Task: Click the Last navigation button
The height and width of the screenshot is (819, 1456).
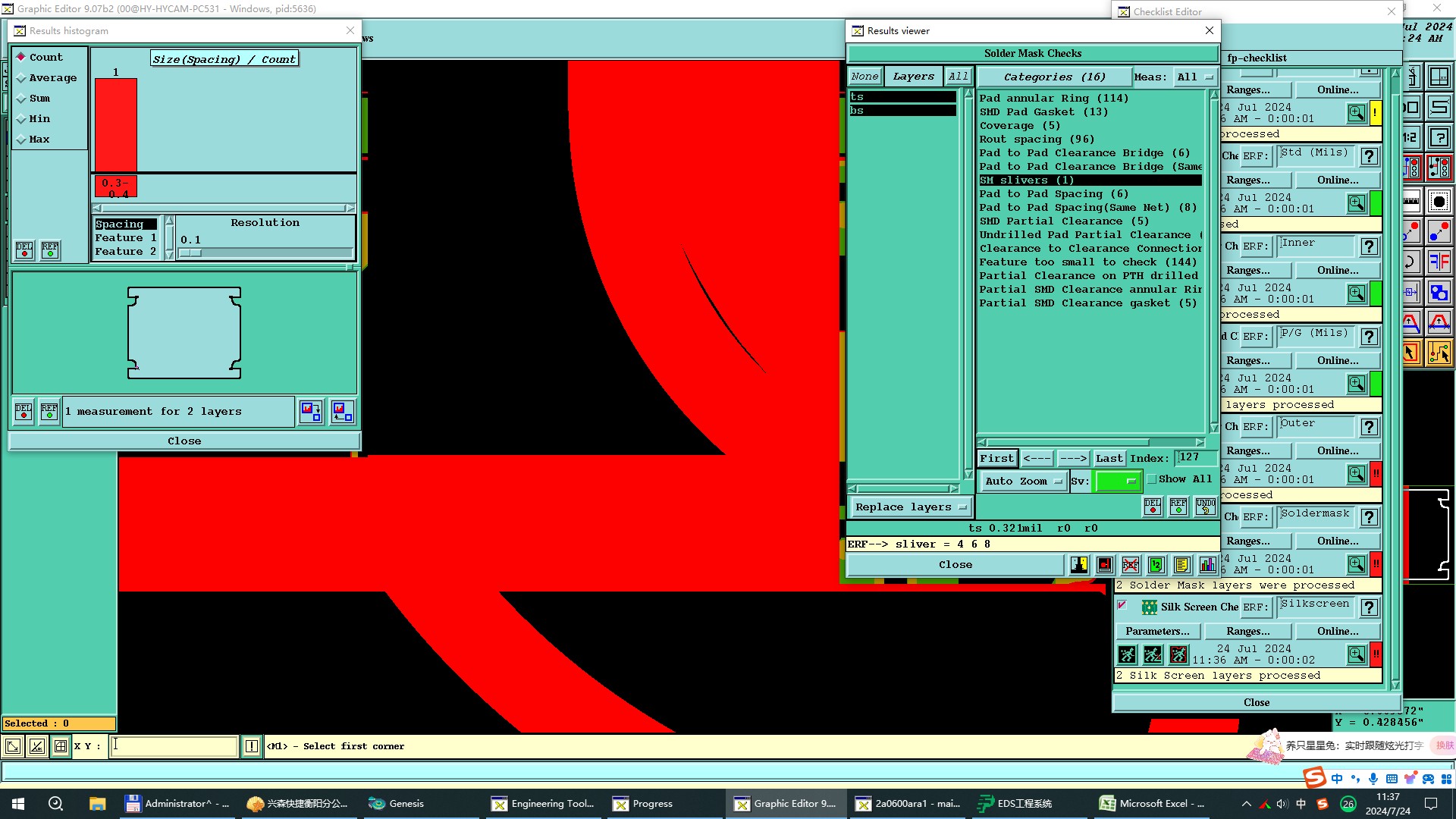Action: 1109,458
